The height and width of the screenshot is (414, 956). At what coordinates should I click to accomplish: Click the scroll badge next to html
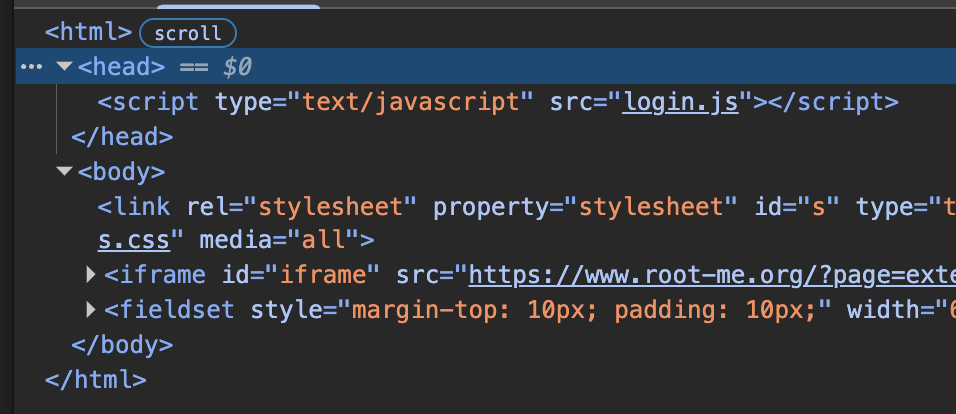(x=188, y=33)
